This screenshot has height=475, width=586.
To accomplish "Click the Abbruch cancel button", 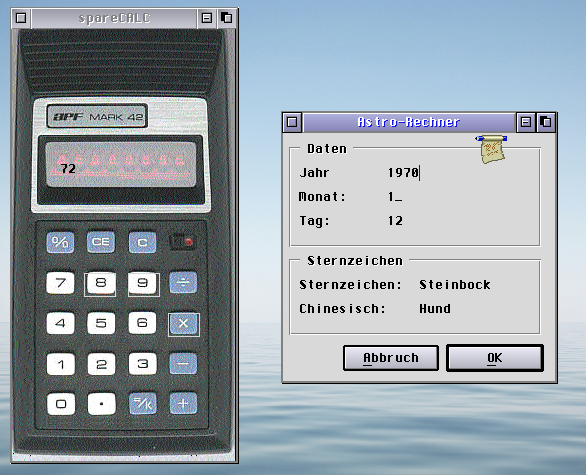I will pyautogui.click(x=391, y=358).
